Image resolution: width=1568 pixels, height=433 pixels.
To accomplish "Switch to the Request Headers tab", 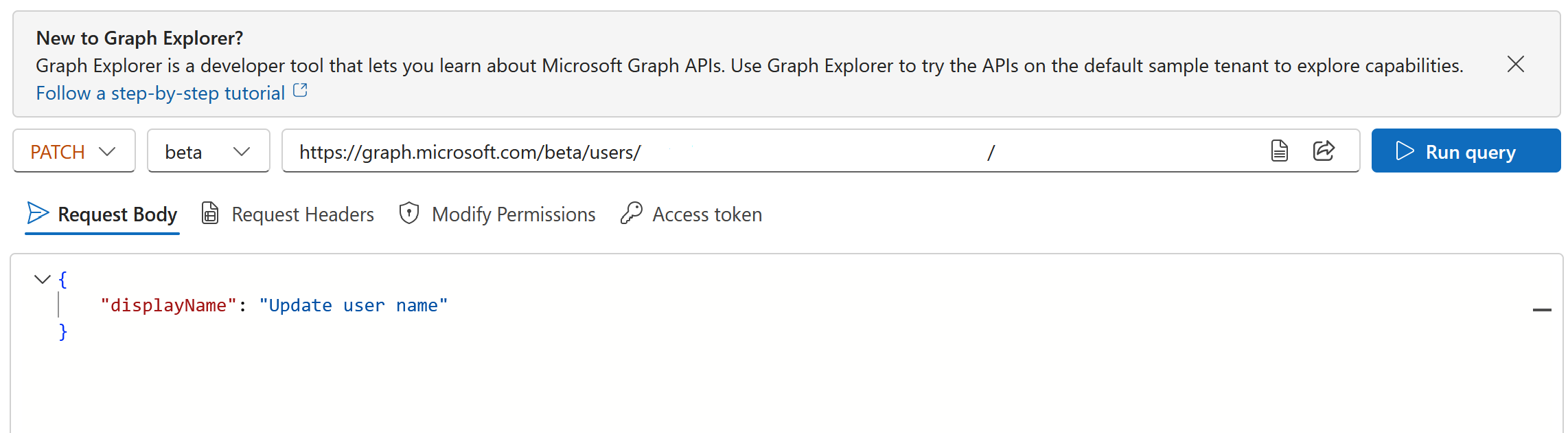I will (x=302, y=214).
